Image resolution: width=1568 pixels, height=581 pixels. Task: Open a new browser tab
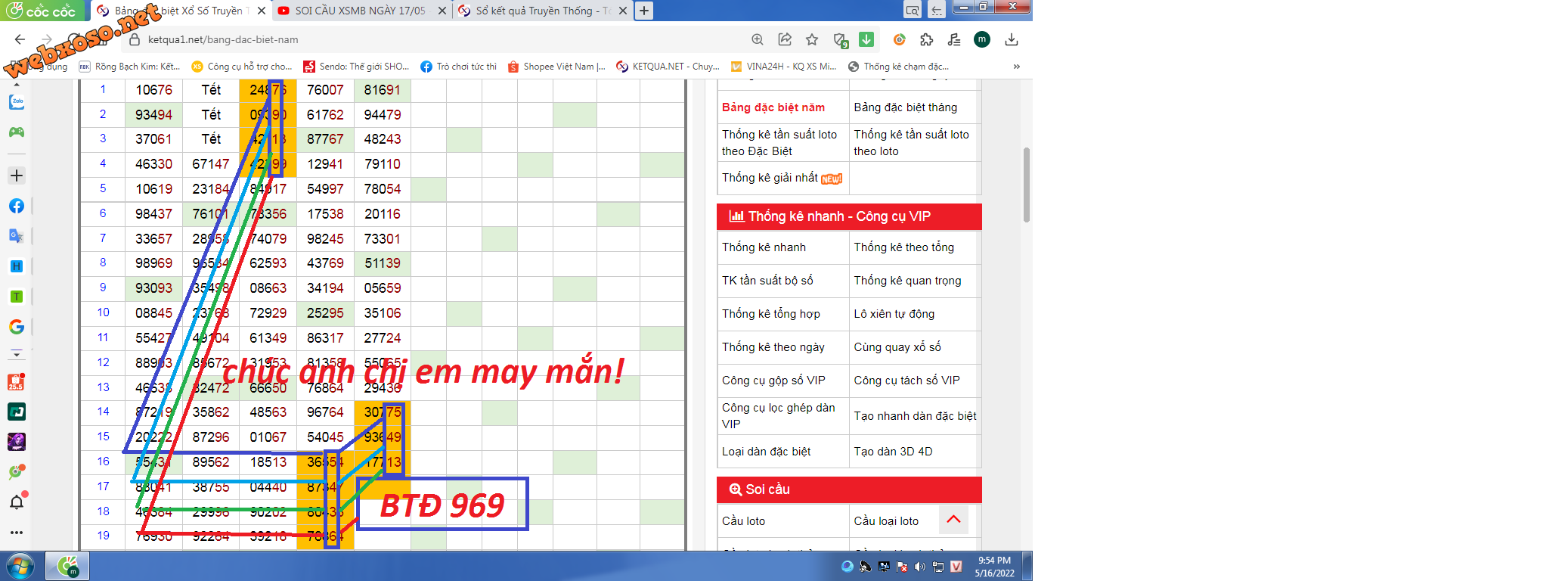click(643, 11)
